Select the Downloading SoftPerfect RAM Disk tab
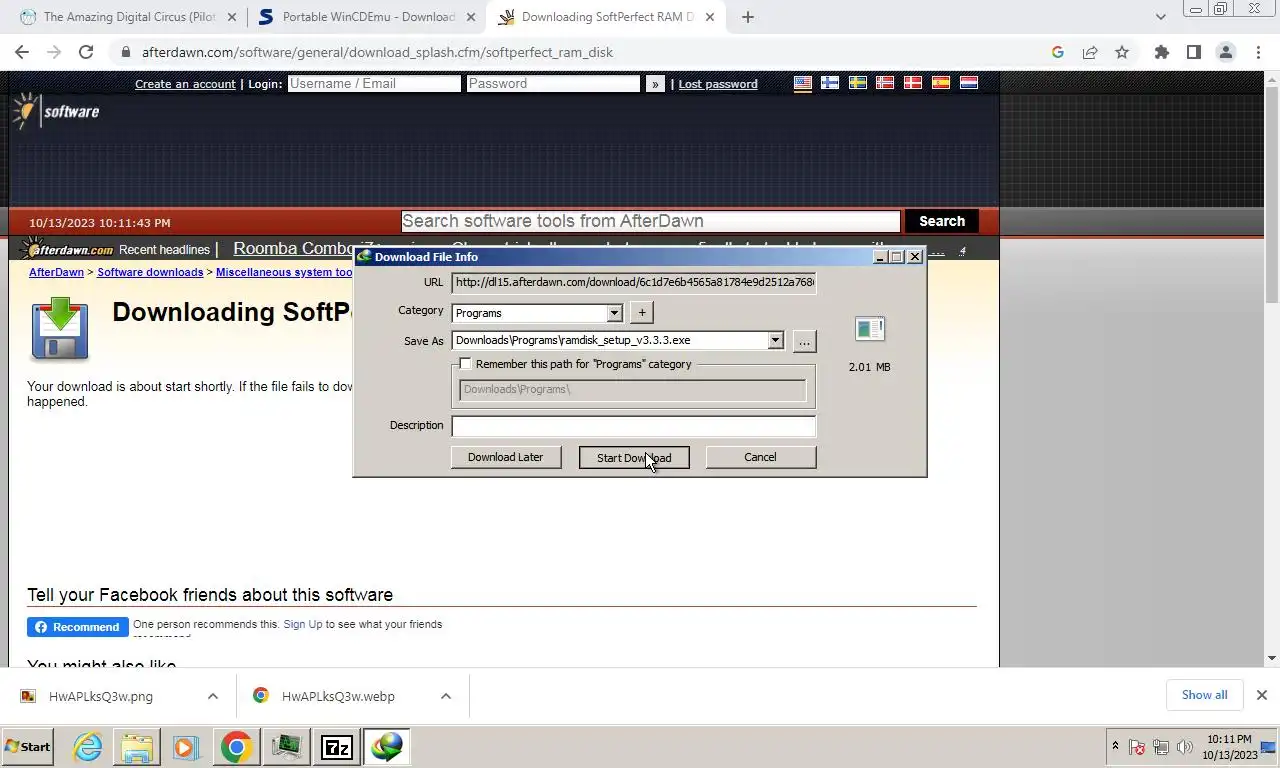1280x768 pixels. [x=606, y=17]
